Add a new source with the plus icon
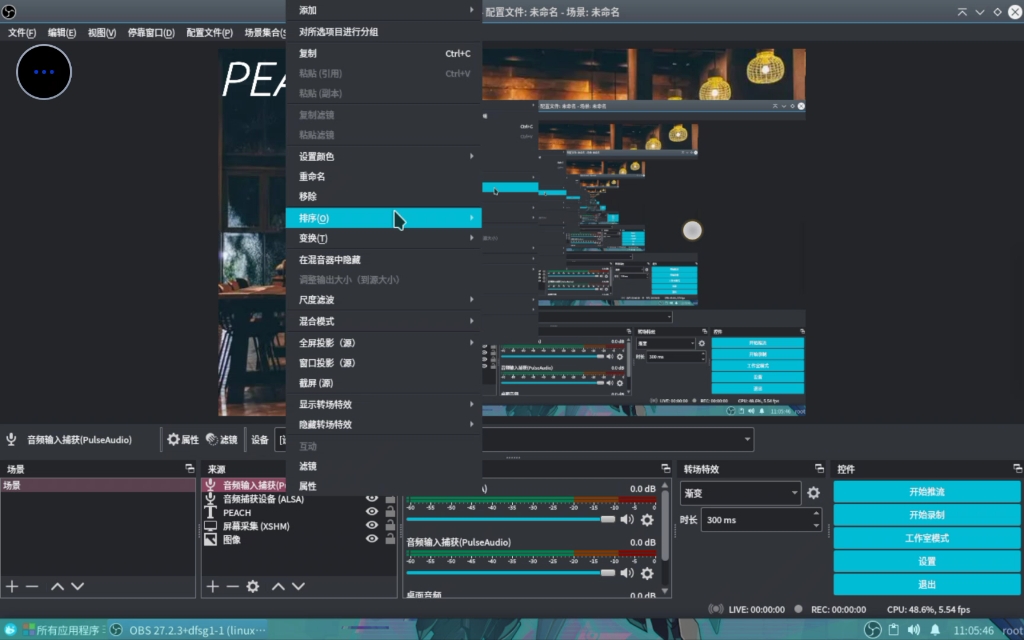Viewport: 1024px width, 640px height. coord(212,586)
